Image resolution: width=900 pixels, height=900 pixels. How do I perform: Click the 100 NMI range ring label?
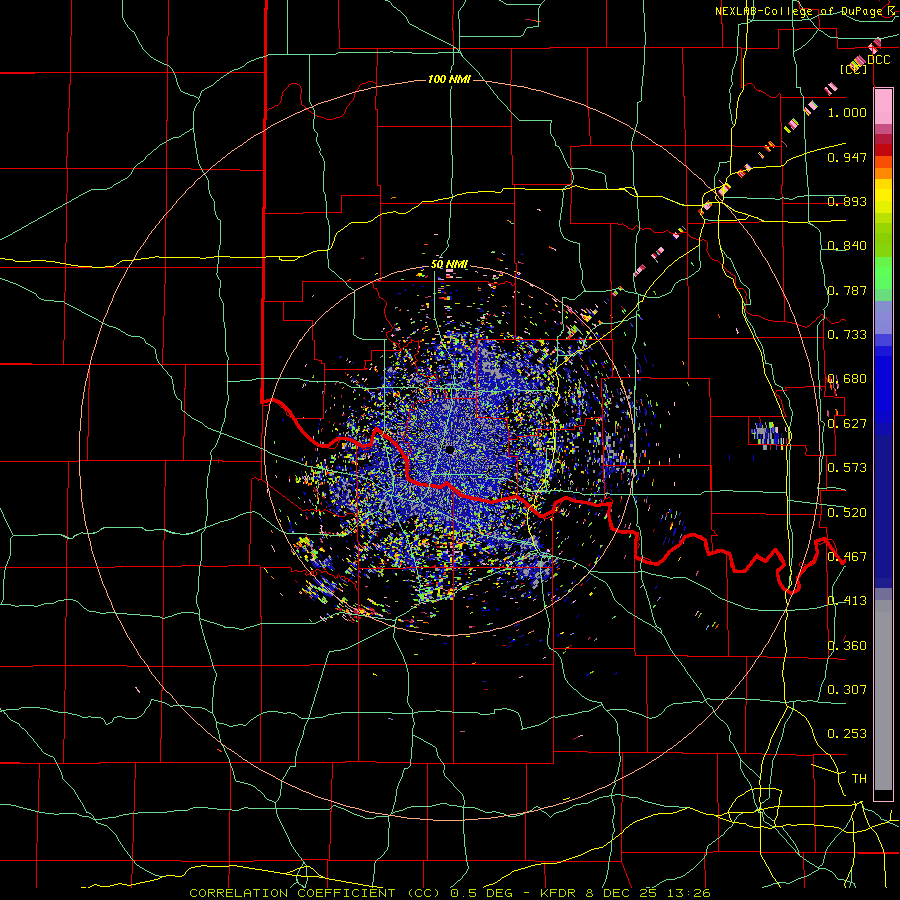[449, 79]
